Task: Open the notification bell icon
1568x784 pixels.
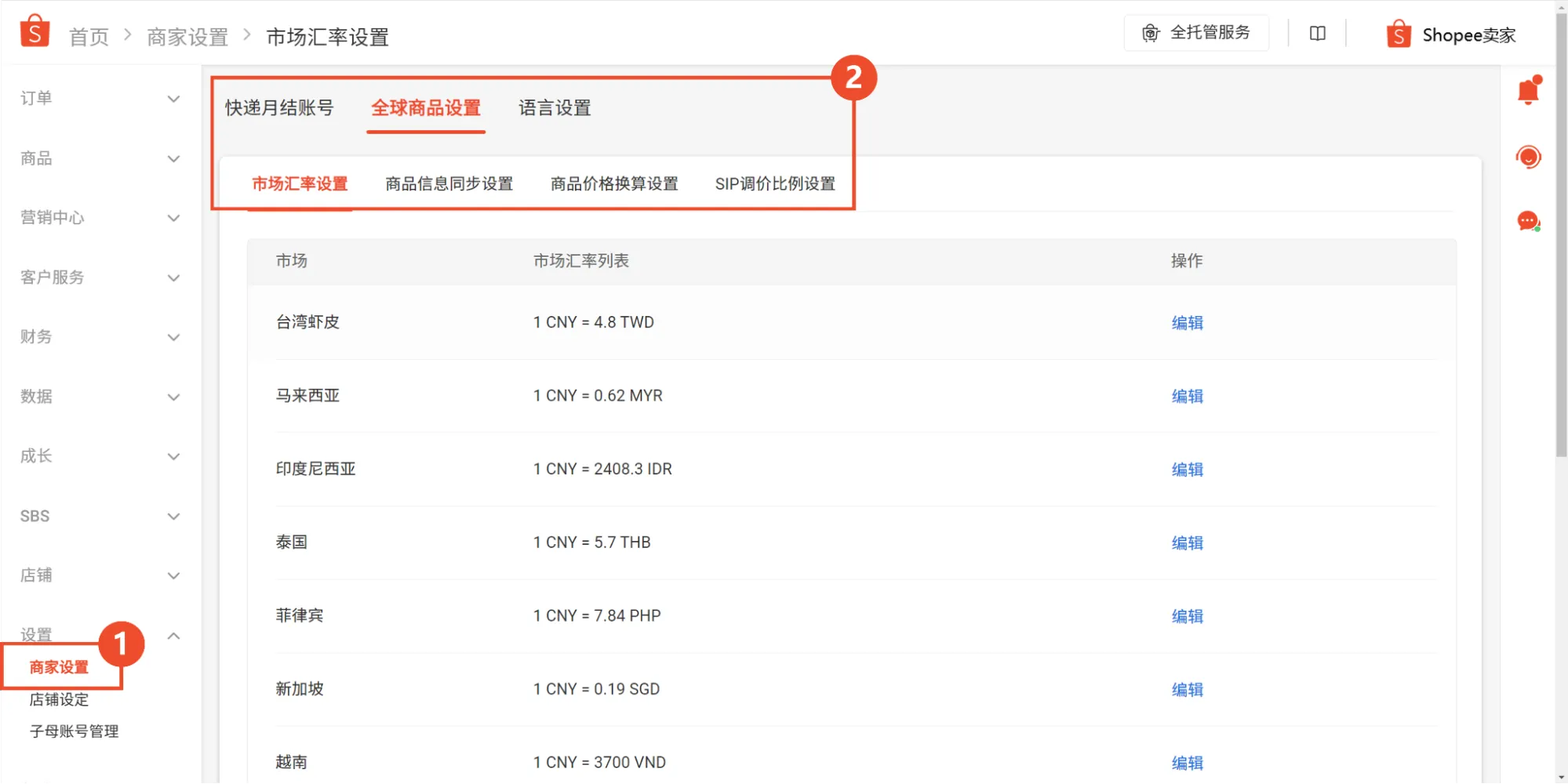Action: coord(1527,89)
